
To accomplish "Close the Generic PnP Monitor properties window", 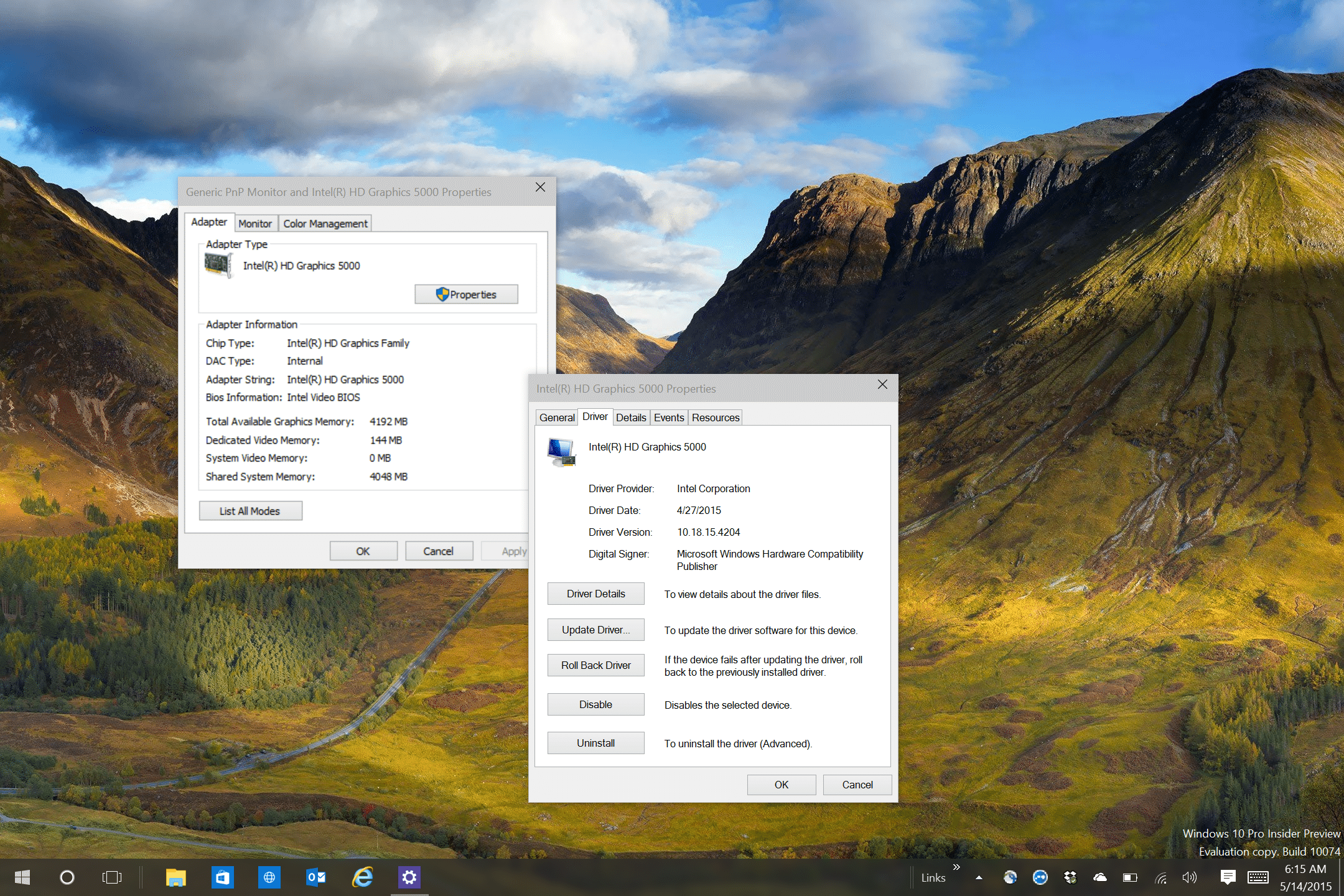I will pyautogui.click(x=540, y=187).
